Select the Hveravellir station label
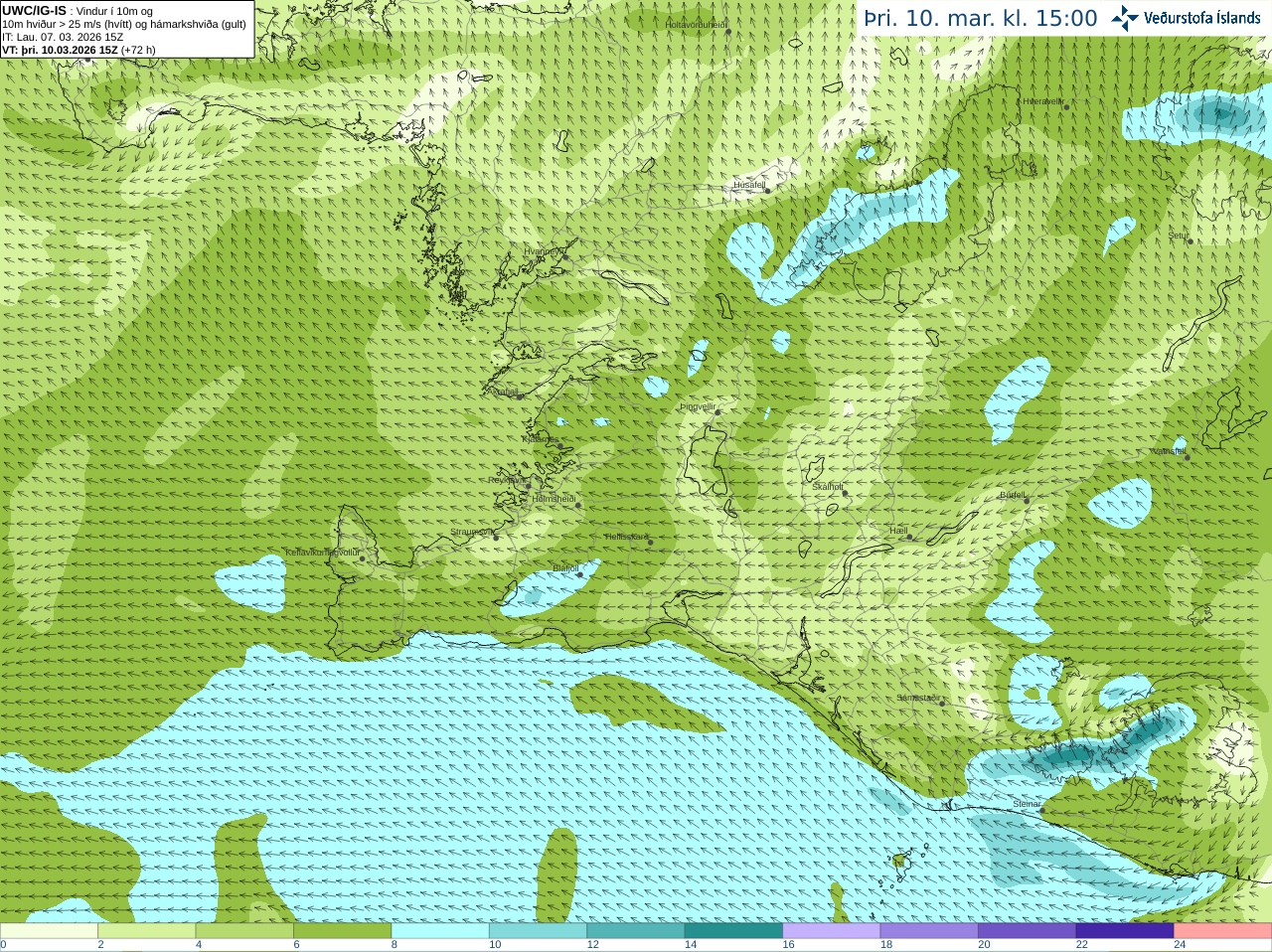The height and width of the screenshot is (952, 1272). tap(1043, 101)
